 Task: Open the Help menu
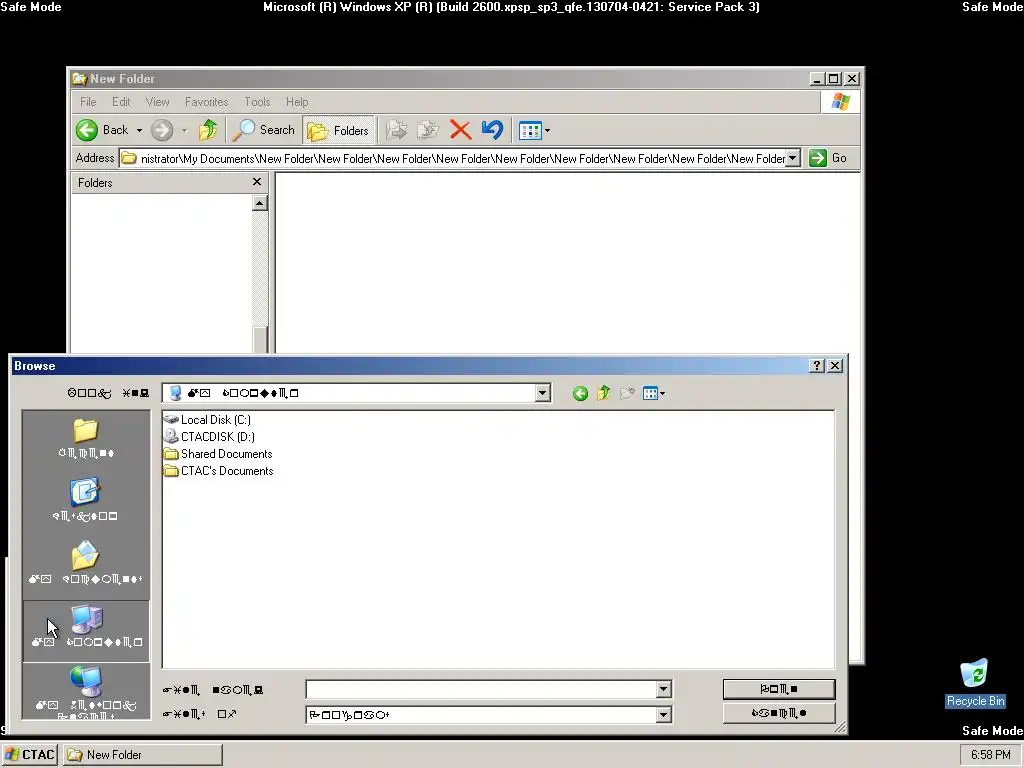pyautogui.click(x=297, y=102)
